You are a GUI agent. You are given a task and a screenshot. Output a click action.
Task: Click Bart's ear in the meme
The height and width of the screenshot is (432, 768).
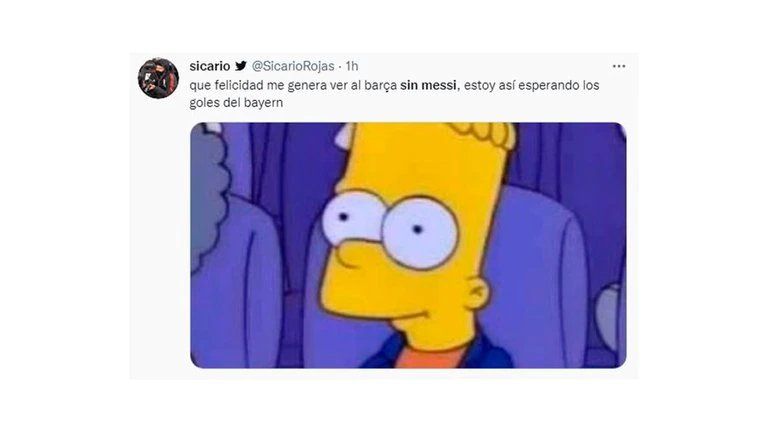click(x=476, y=292)
